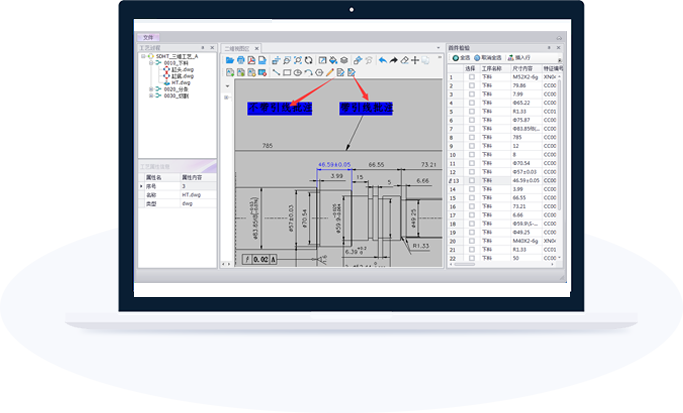Close the 二维视图区 tab

[x=257, y=48]
